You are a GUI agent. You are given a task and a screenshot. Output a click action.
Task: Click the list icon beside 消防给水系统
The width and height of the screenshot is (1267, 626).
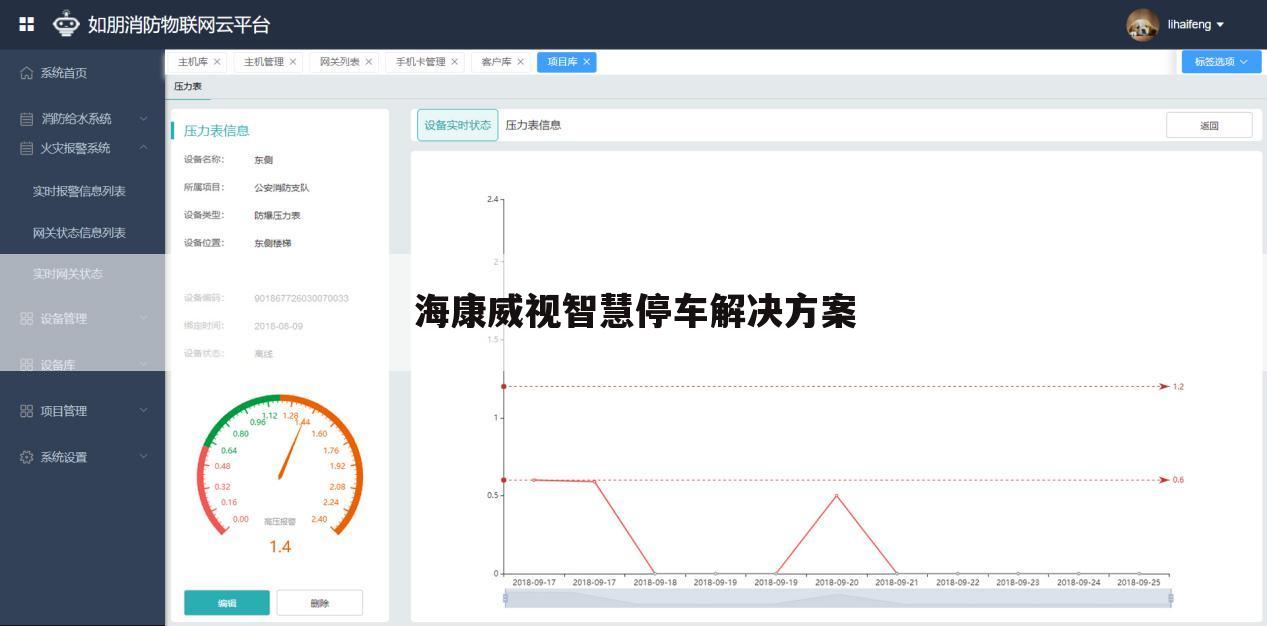[27, 119]
